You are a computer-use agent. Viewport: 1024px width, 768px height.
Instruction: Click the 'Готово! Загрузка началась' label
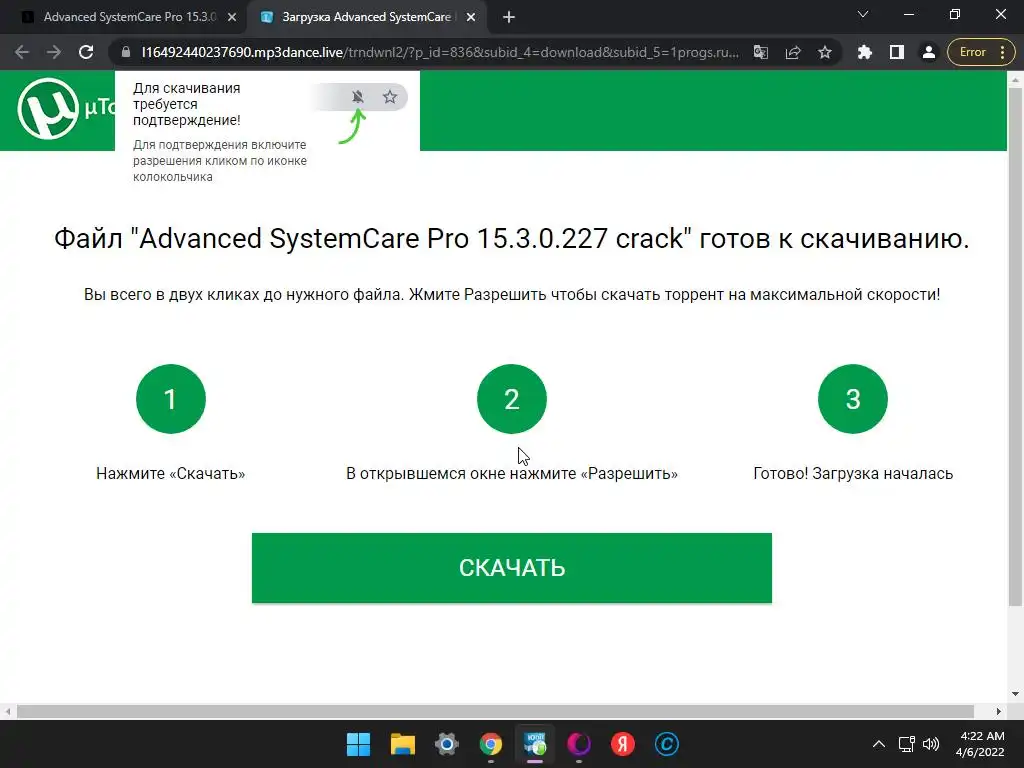(x=853, y=473)
